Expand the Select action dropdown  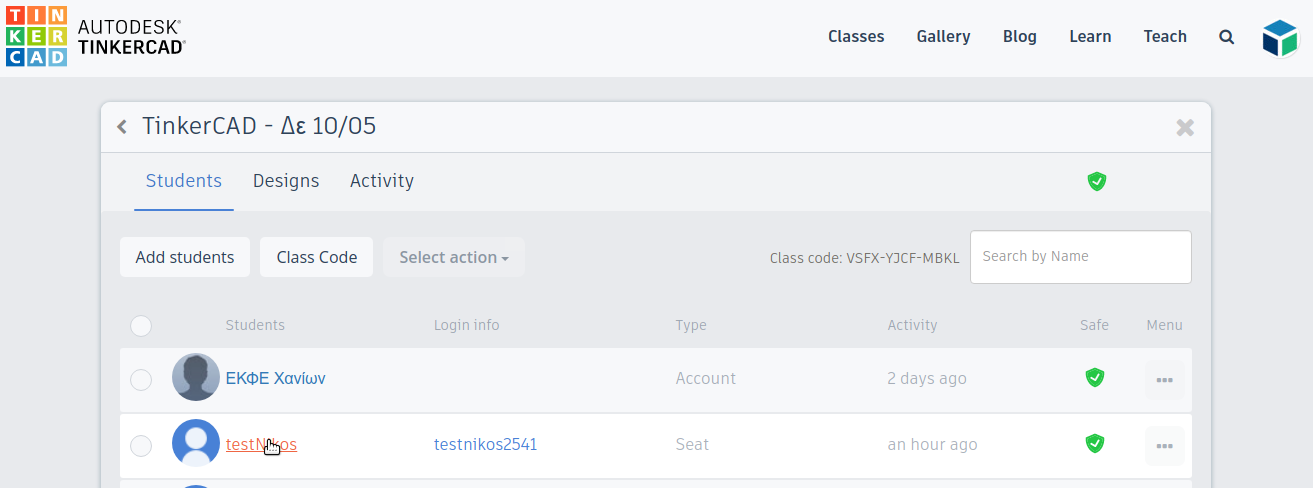pyautogui.click(x=454, y=257)
